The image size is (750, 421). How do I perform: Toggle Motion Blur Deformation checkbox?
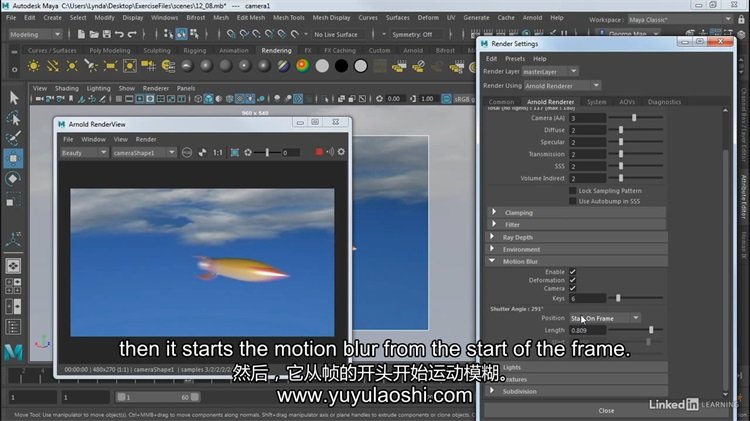573,280
